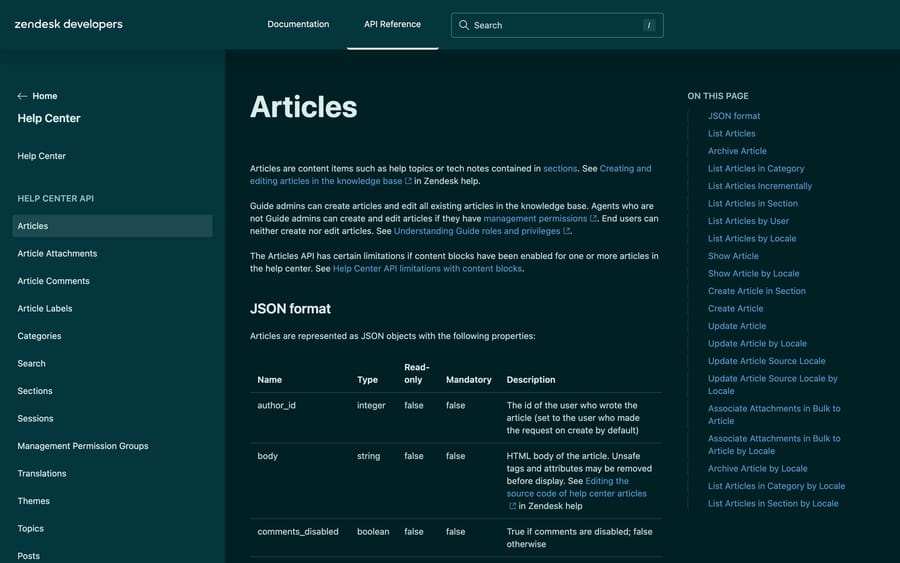Viewport: 900px width, 563px height.
Task: Click the Mandatory column header
Action: [x=468, y=380]
